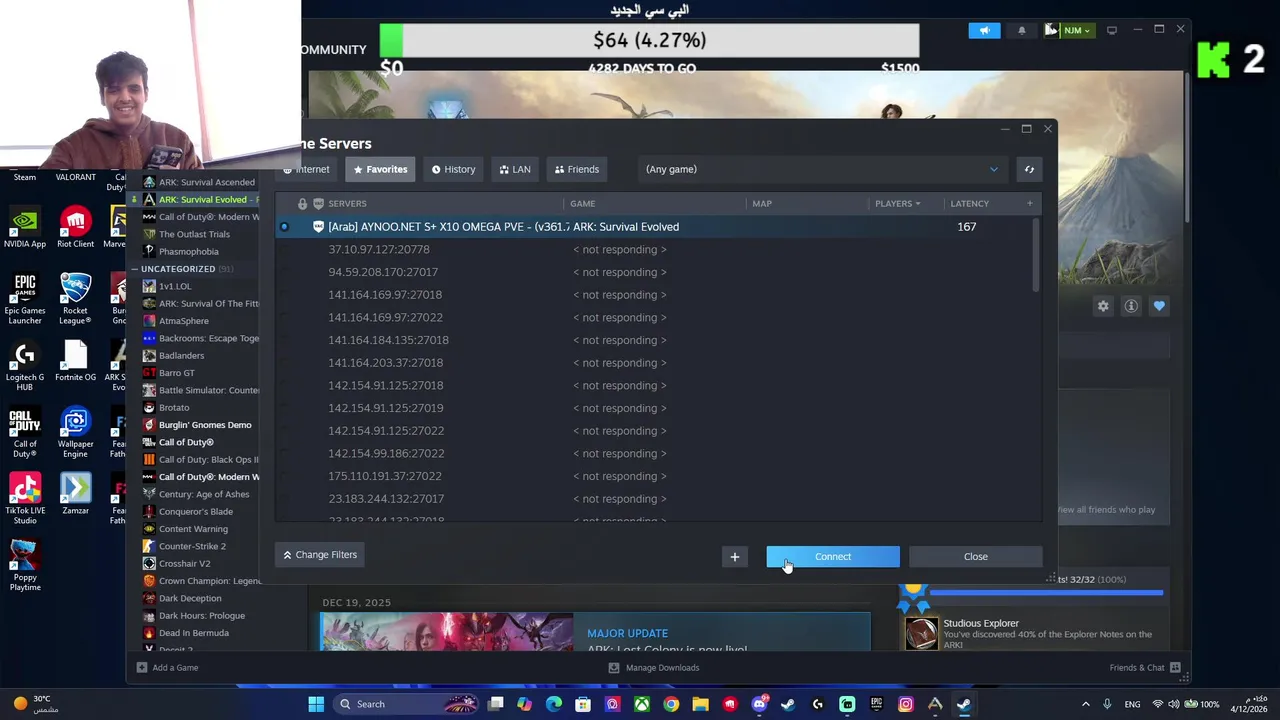Open NVIDIA App desktop shortcut
The width and height of the screenshot is (1280, 720).
tap(25, 227)
